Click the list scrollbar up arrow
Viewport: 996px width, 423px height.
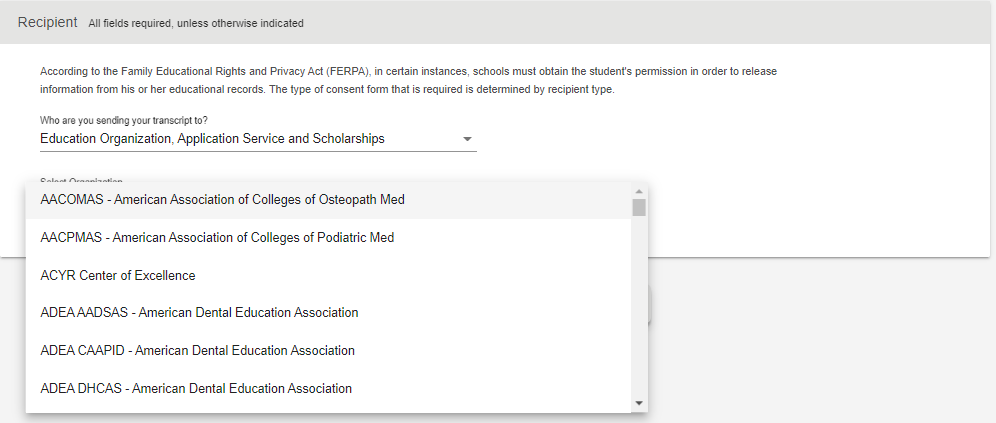click(x=639, y=191)
